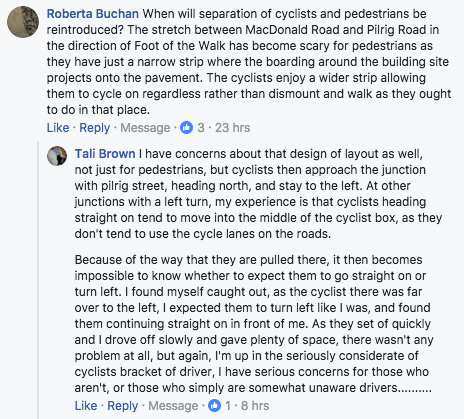Click the Tali Brown name link
464x419 pixels.
[x=105, y=154]
